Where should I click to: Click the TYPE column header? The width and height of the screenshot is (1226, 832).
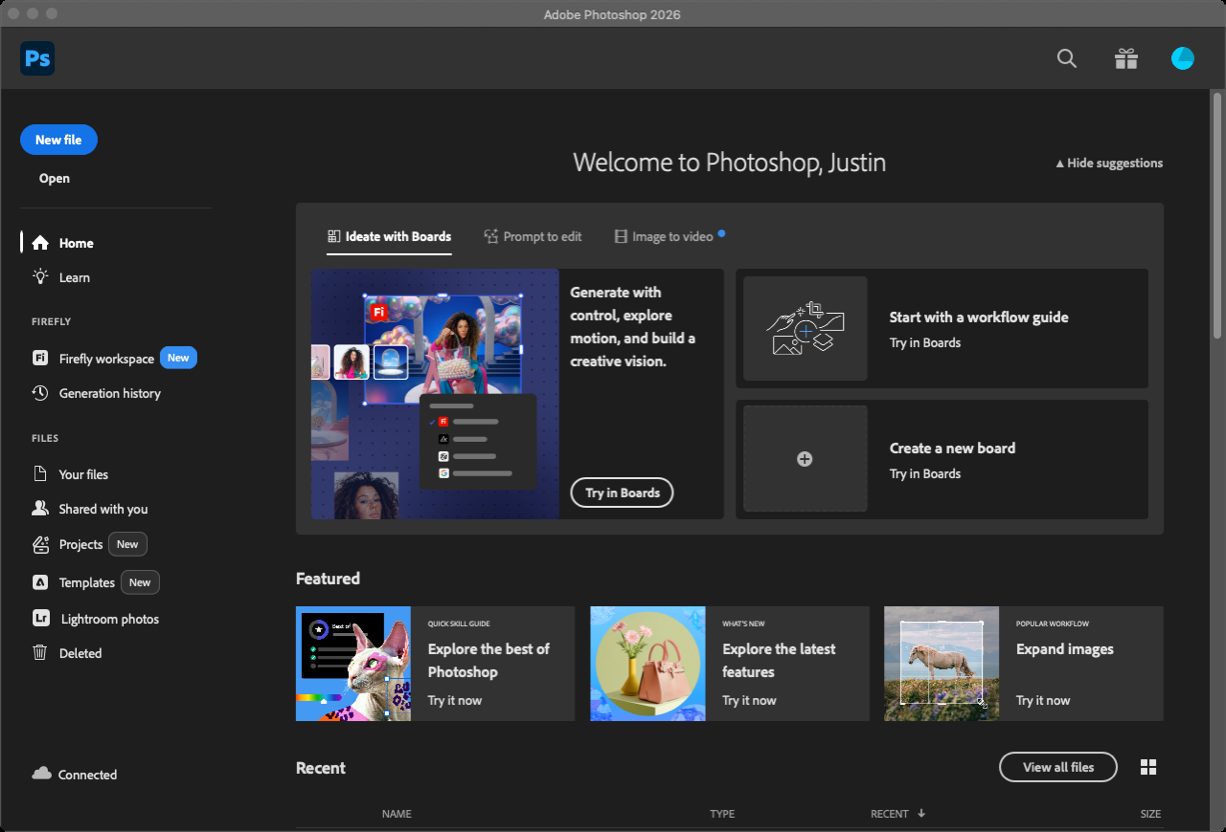(722, 814)
